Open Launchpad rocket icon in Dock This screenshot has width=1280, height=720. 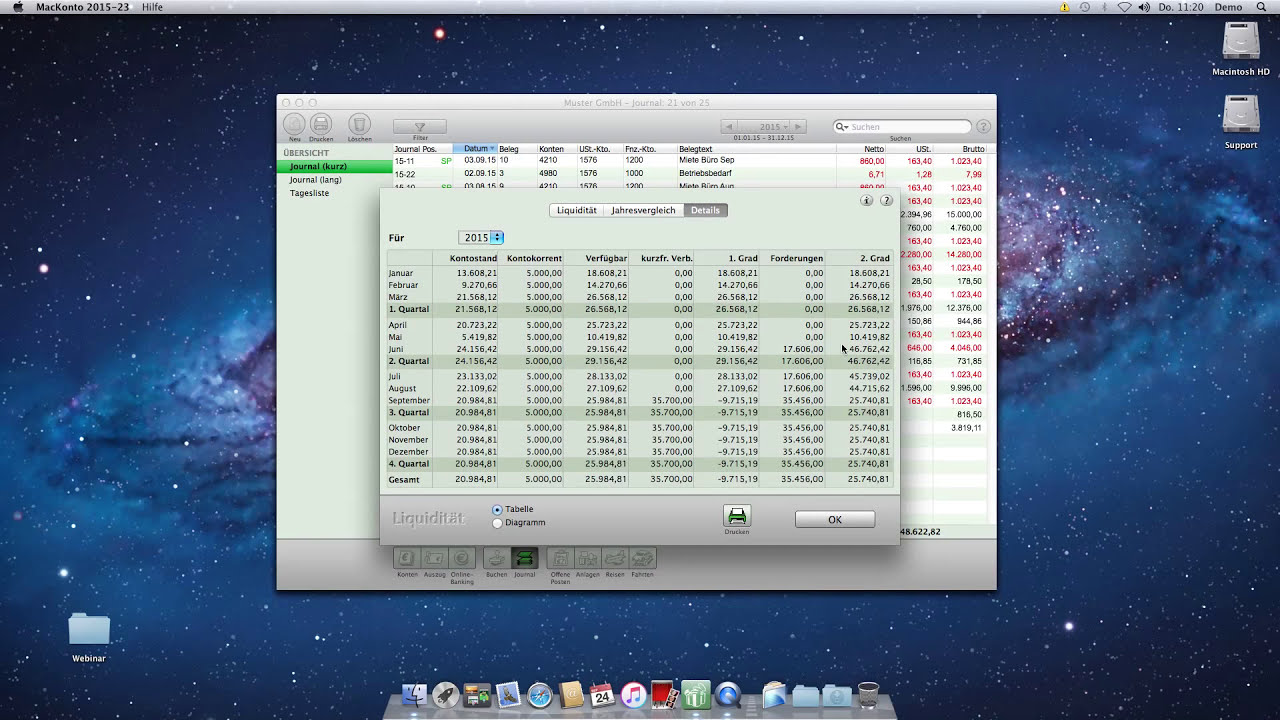[445, 695]
